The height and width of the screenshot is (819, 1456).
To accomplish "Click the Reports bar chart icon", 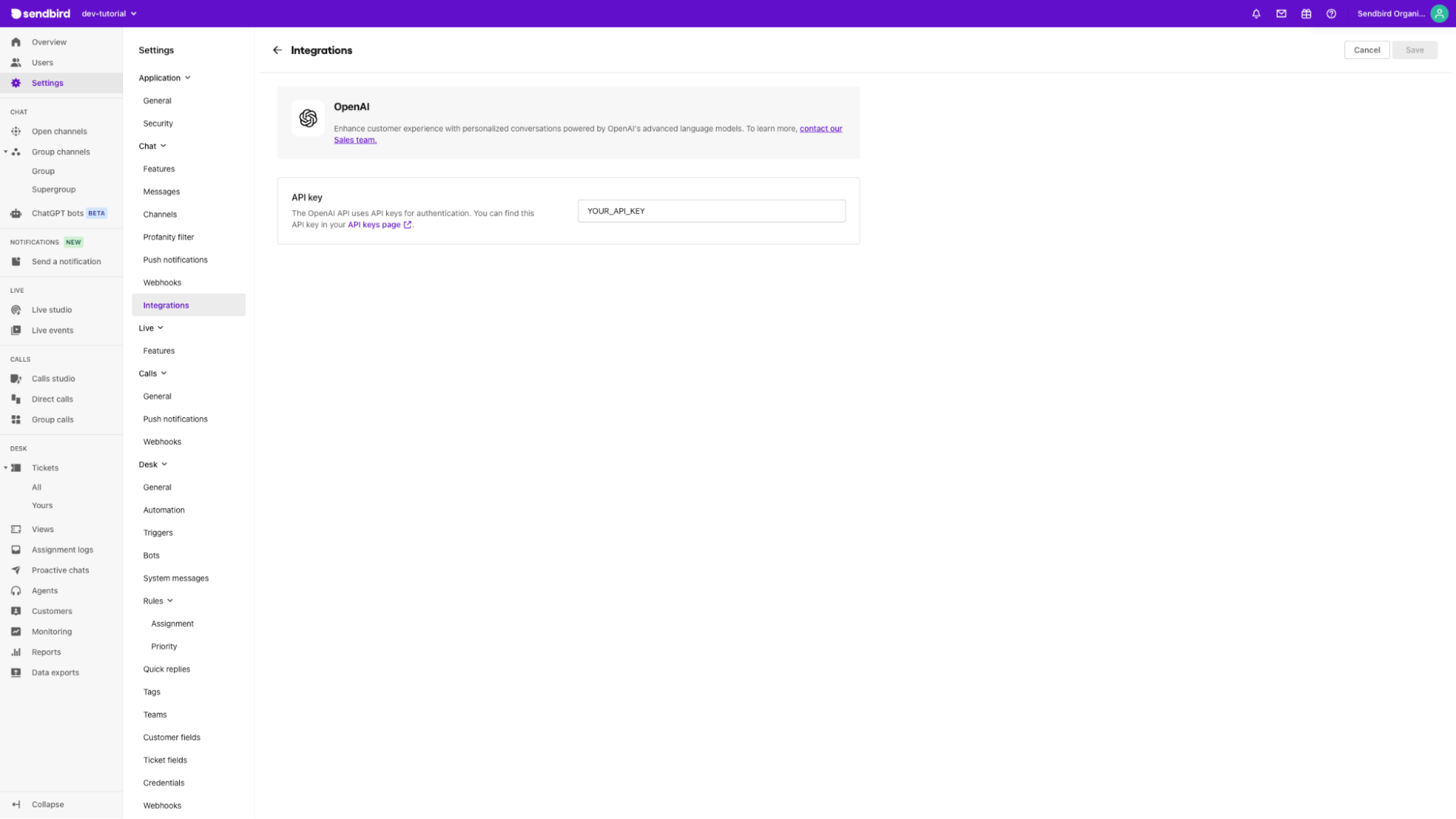I will [16, 652].
